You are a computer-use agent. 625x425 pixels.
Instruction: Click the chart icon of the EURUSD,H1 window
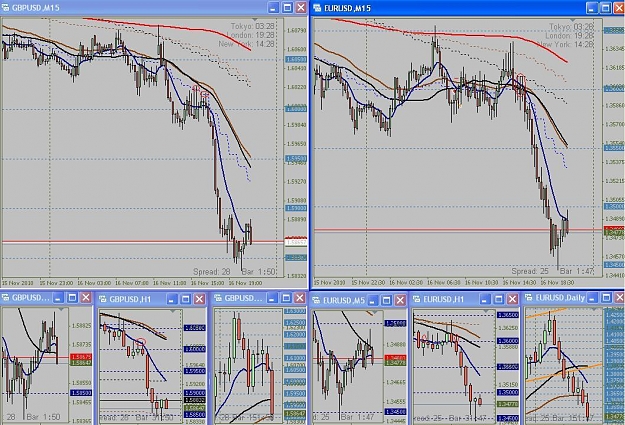[x=417, y=299]
